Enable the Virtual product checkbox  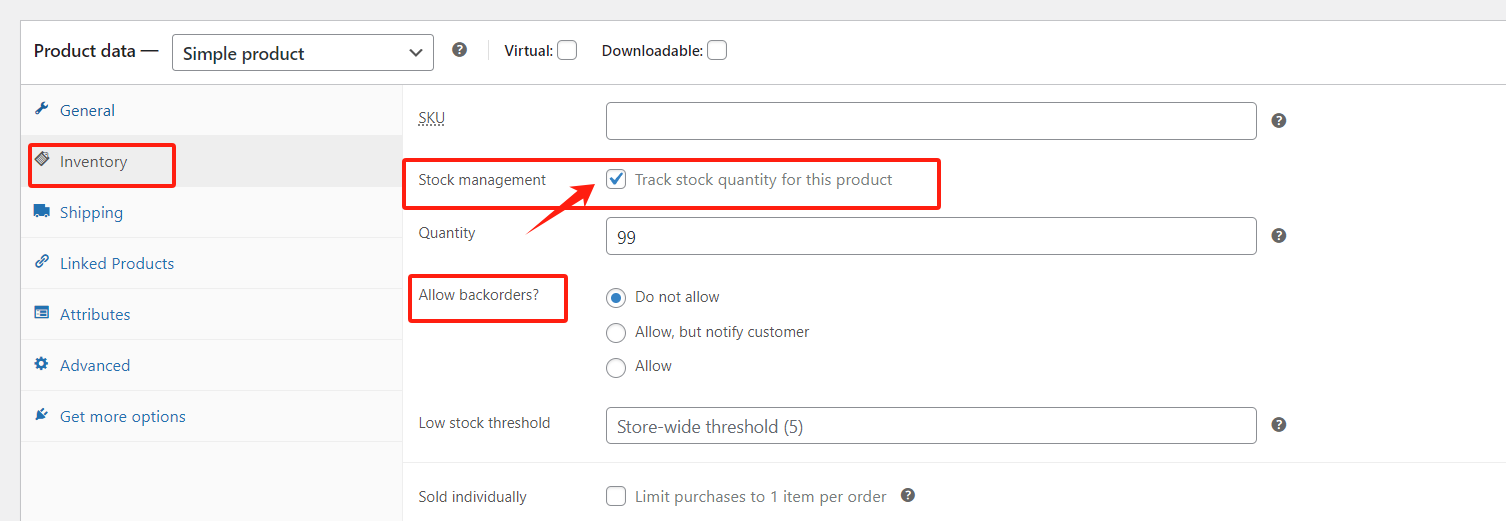click(567, 50)
